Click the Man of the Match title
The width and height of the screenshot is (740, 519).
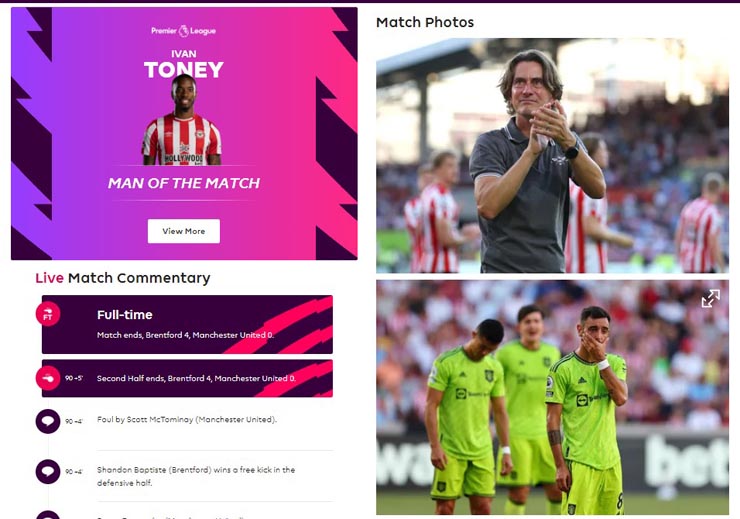click(184, 183)
